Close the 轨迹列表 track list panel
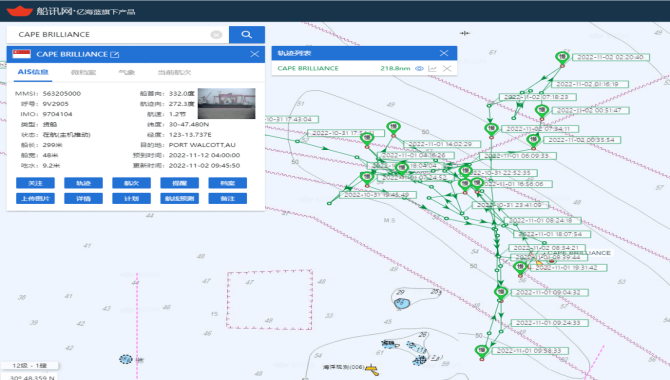The height and width of the screenshot is (380, 670). (x=444, y=53)
